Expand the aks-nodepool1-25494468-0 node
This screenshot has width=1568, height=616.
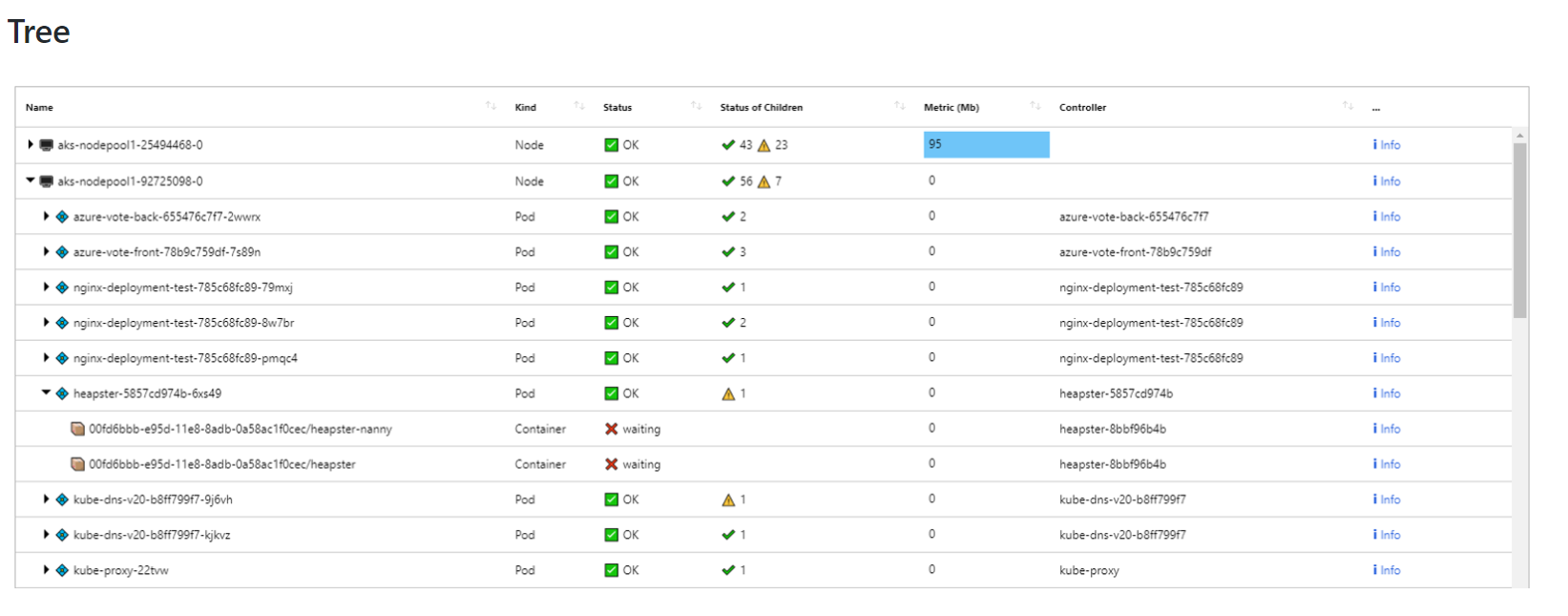pyautogui.click(x=31, y=145)
